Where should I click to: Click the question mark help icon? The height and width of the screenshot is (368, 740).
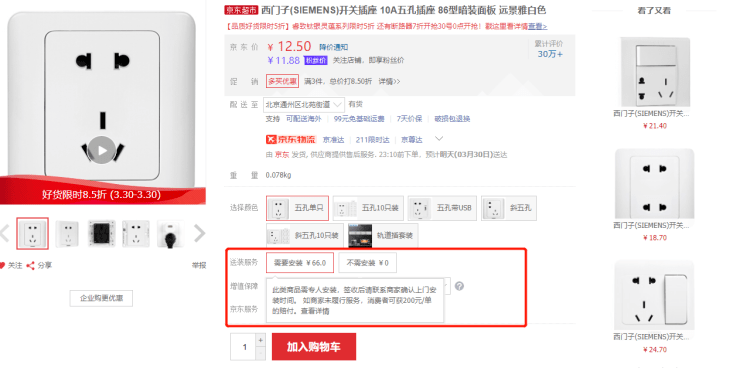(x=459, y=286)
